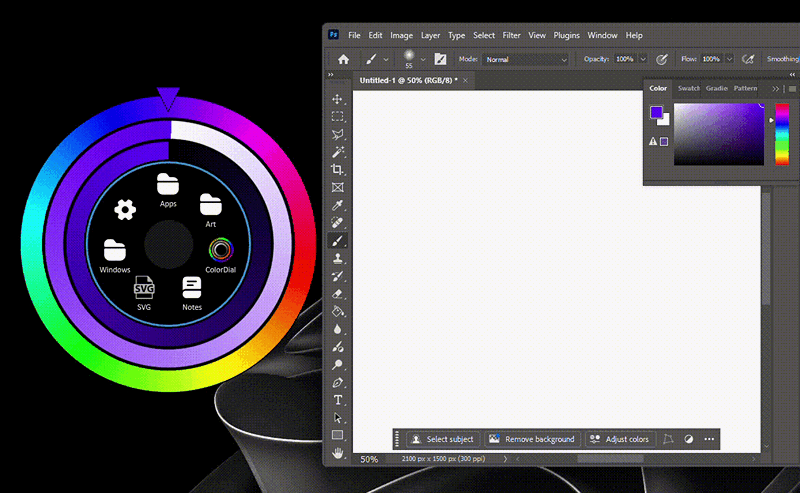Screen dimensions: 800x493
Task: Open the radial menu settings gear
Action: coord(125,209)
